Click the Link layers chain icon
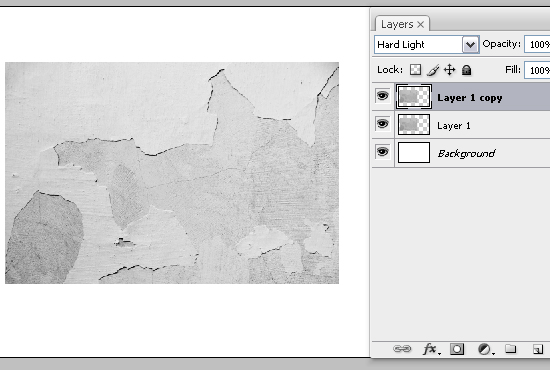The height and width of the screenshot is (370, 550). (x=402, y=349)
